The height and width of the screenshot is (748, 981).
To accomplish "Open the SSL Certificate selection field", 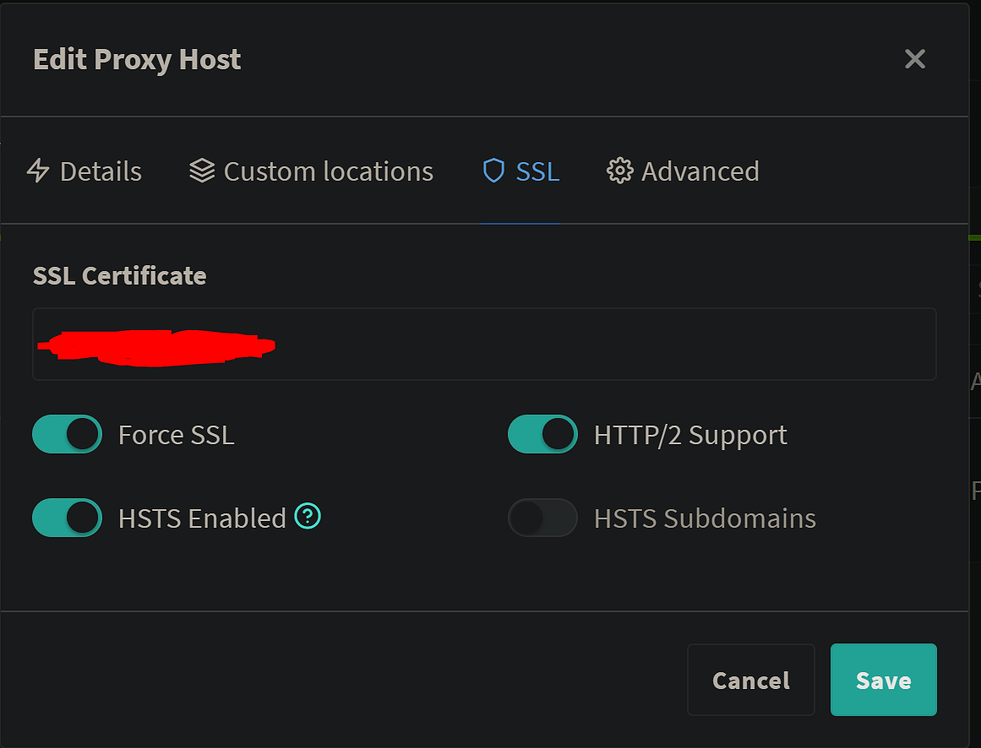I will click(x=485, y=344).
